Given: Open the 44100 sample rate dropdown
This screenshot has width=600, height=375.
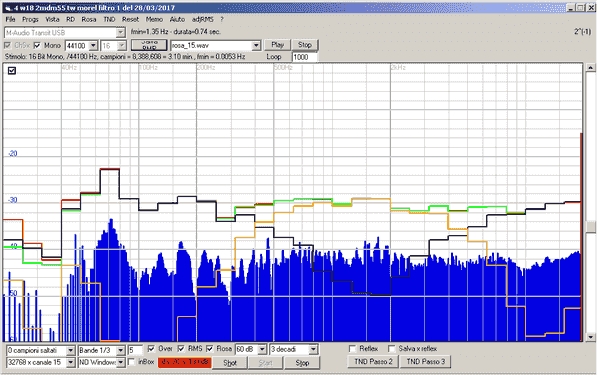Looking at the screenshot, I should click(x=93, y=46).
